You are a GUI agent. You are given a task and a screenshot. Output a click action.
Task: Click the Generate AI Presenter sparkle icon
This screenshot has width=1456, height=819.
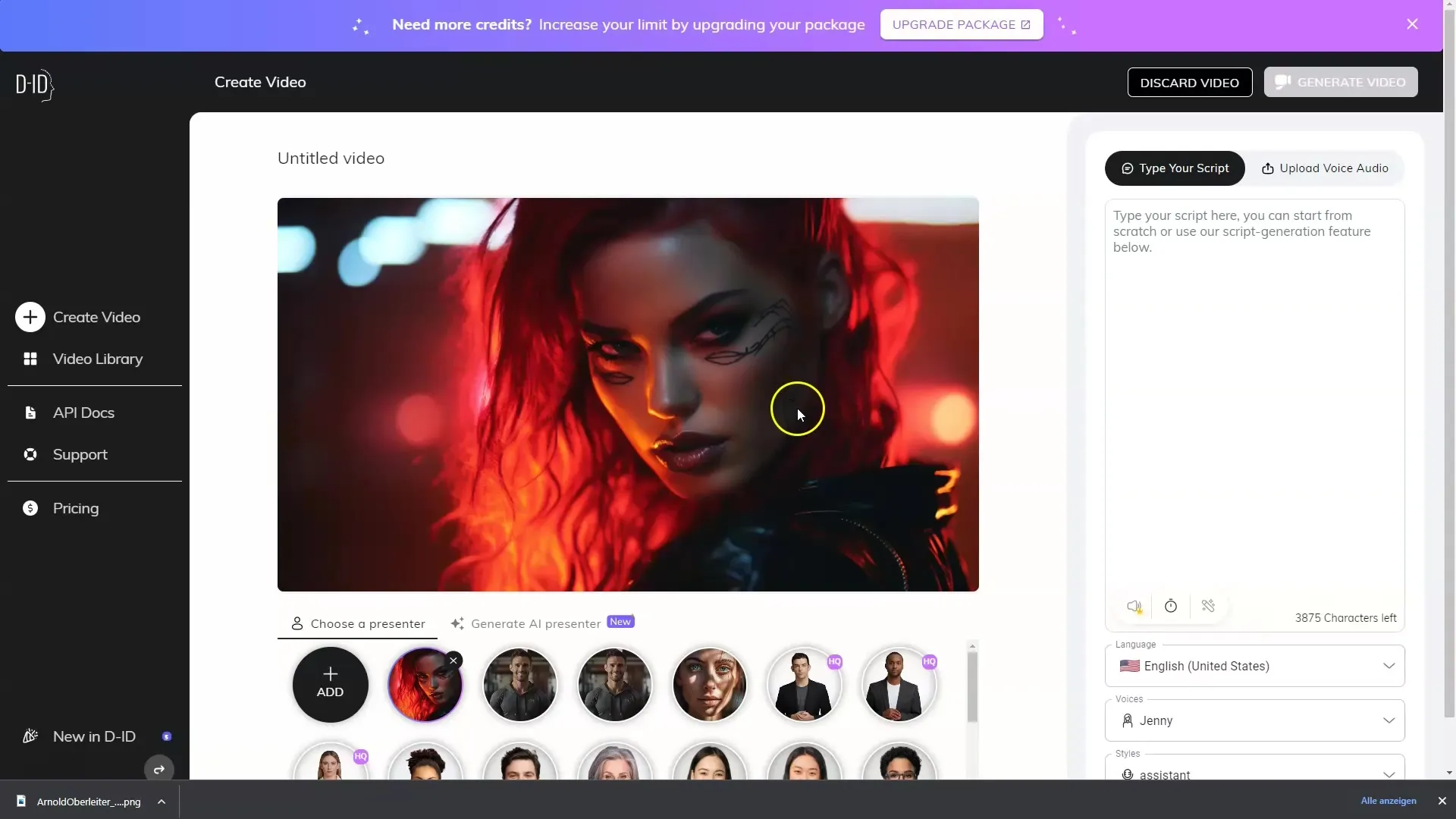pyautogui.click(x=458, y=623)
